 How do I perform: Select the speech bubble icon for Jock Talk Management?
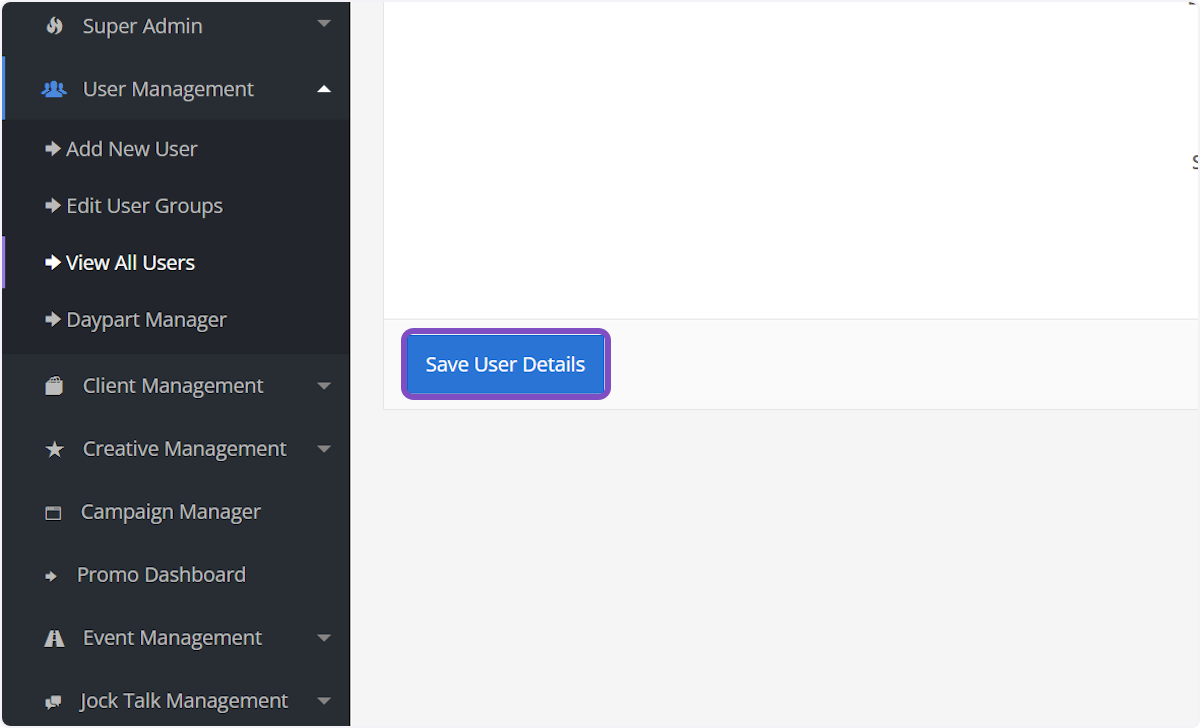click(x=53, y=700)
